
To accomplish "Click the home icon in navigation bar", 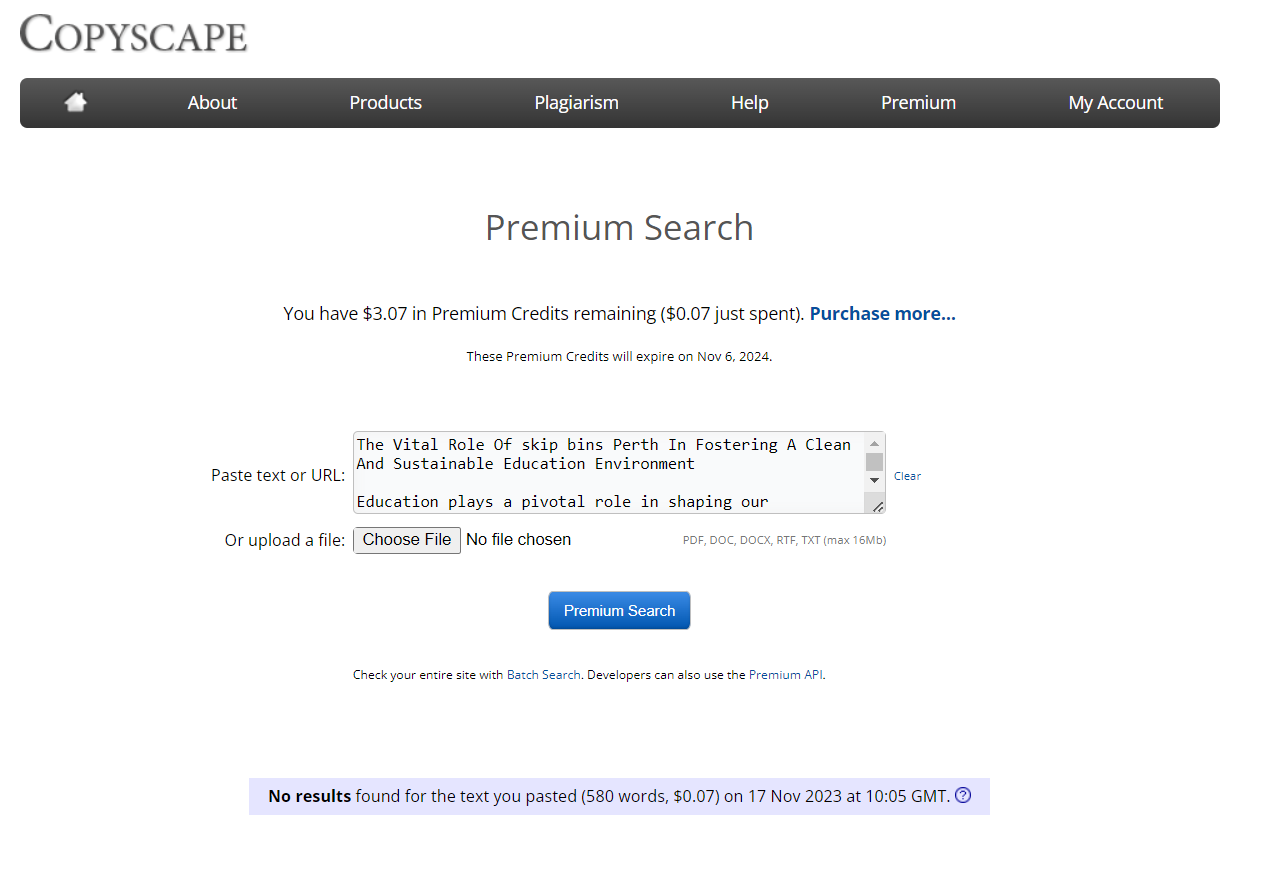I will click(76, 102).
